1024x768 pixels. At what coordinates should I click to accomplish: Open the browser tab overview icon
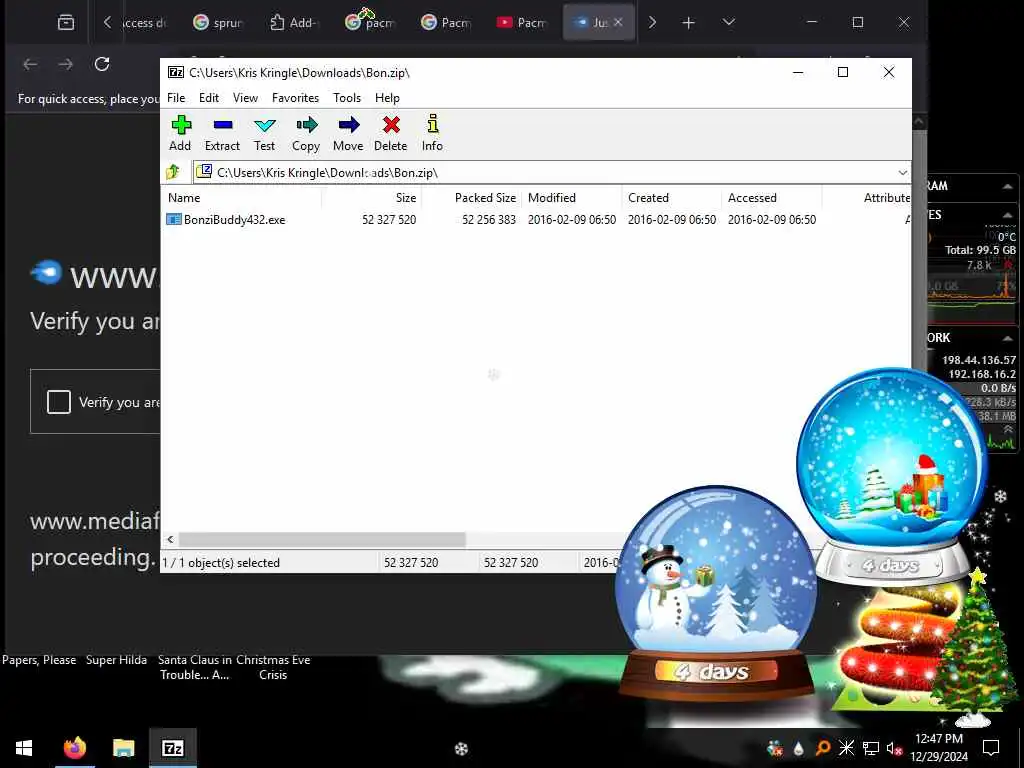66,23
